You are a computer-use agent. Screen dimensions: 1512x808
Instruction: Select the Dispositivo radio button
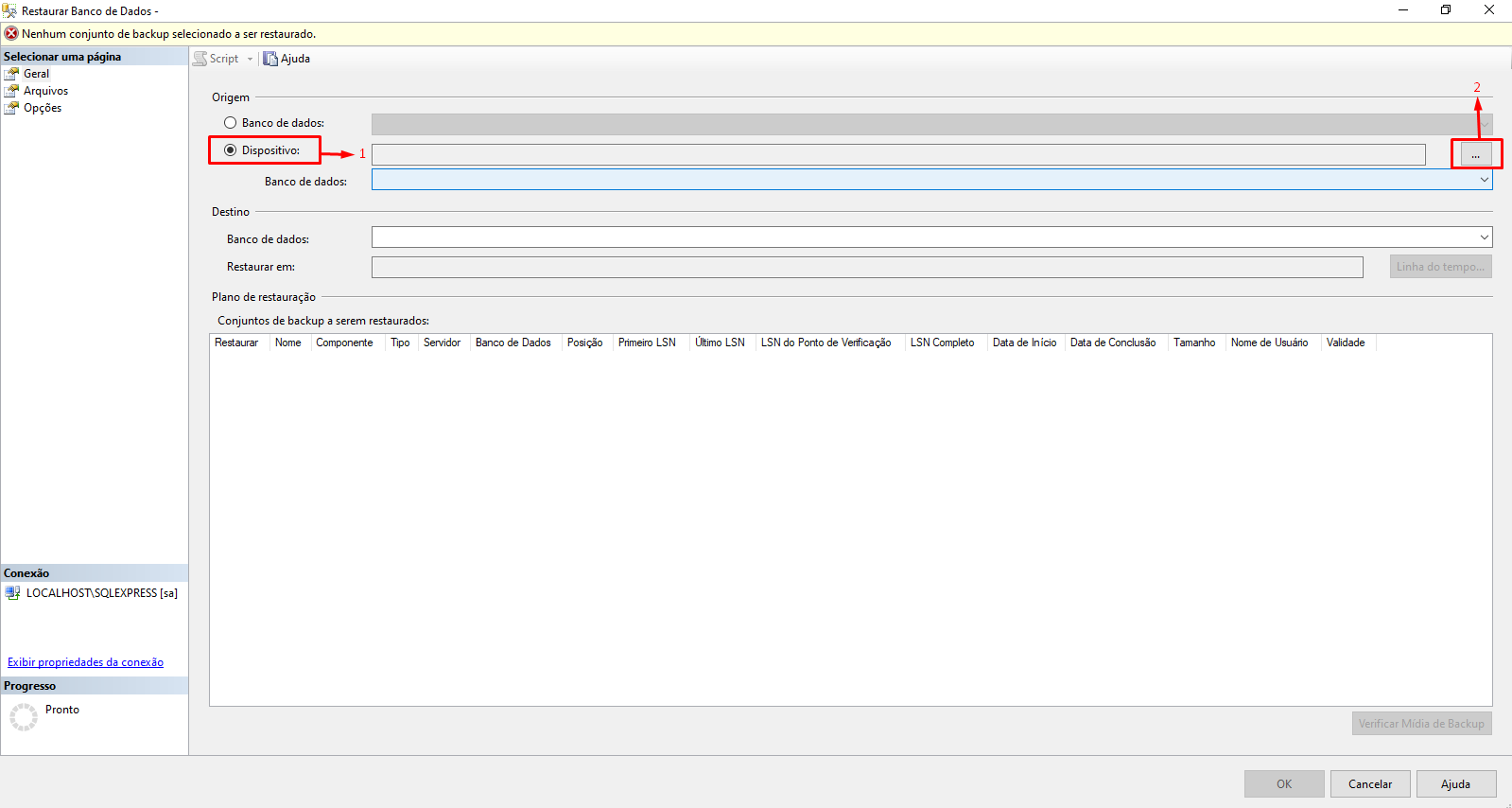(230, 150)
